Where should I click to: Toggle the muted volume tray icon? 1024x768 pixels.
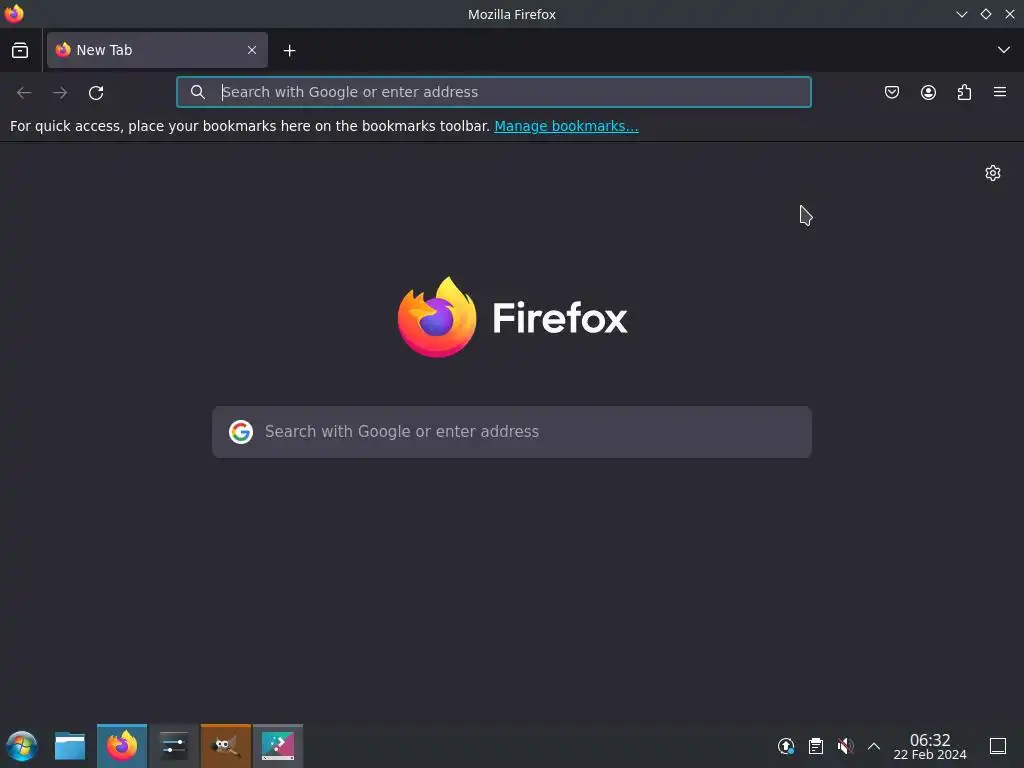click(x=845, y=746)
